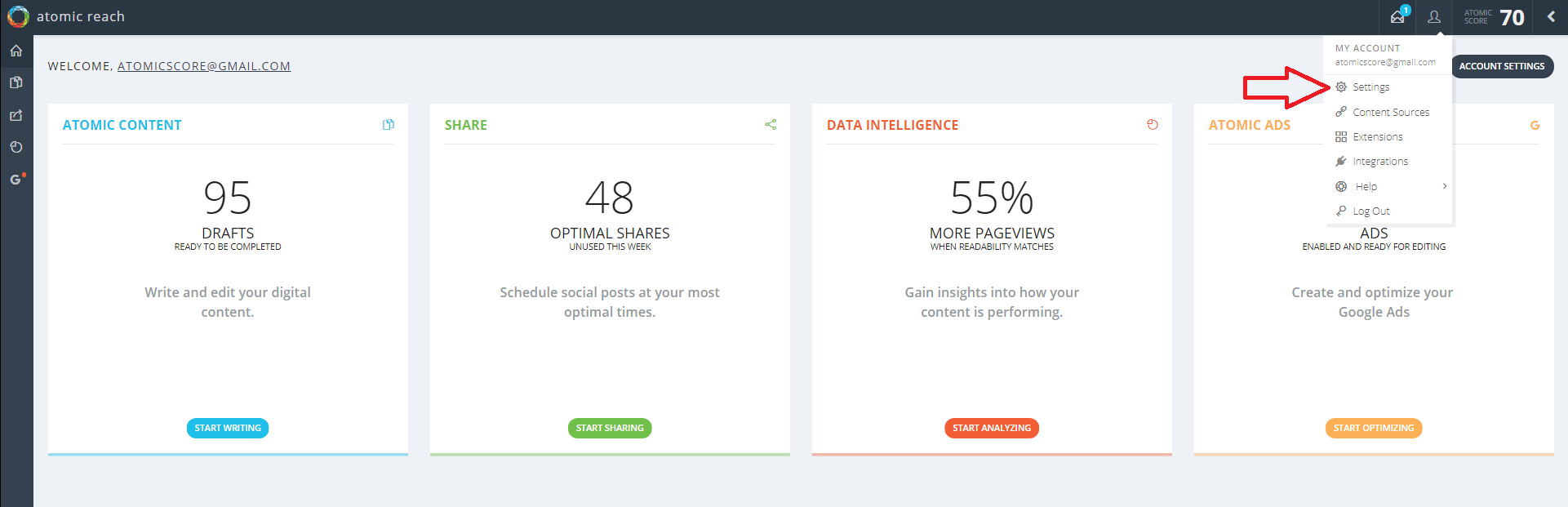Click "Write and edit your digital content" text
The height and width of the screenshot is (507, 1568).
coord(228,302)
